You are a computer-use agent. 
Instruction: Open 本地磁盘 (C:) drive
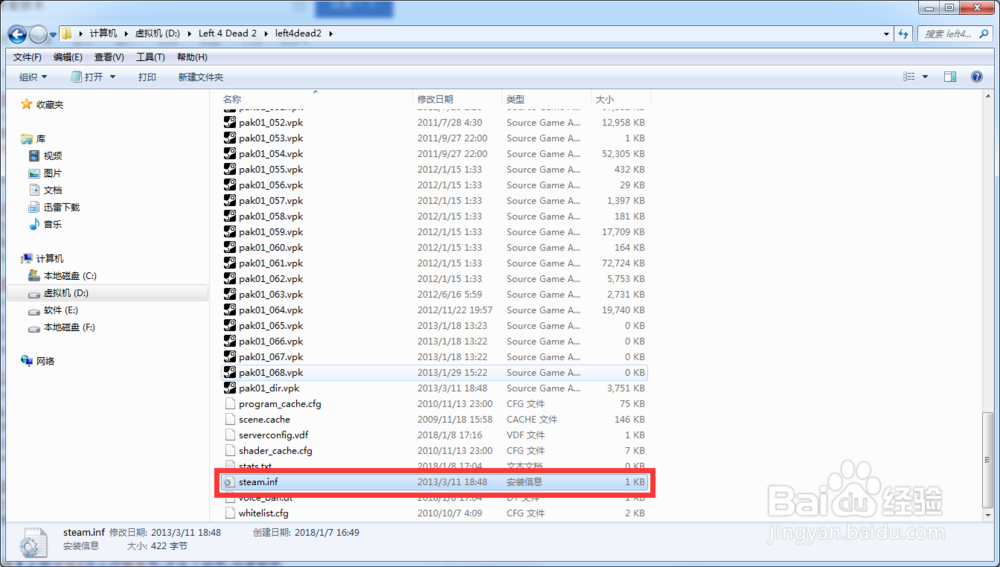point(62,276)
